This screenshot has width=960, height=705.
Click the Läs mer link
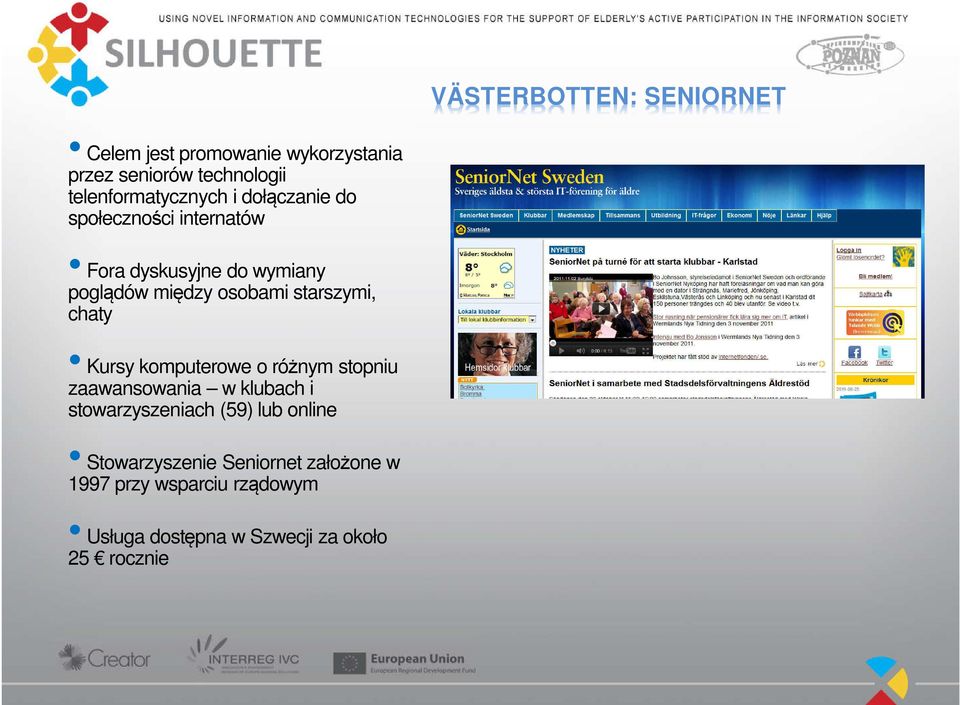[807, 364]
